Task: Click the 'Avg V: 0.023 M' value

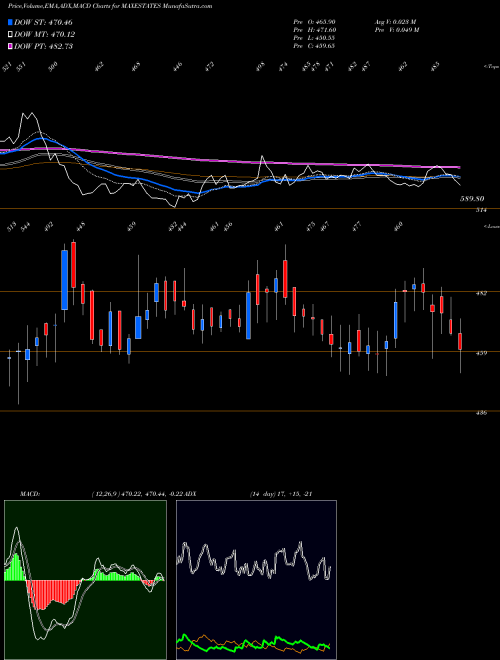Action: [x=396, y=22]
